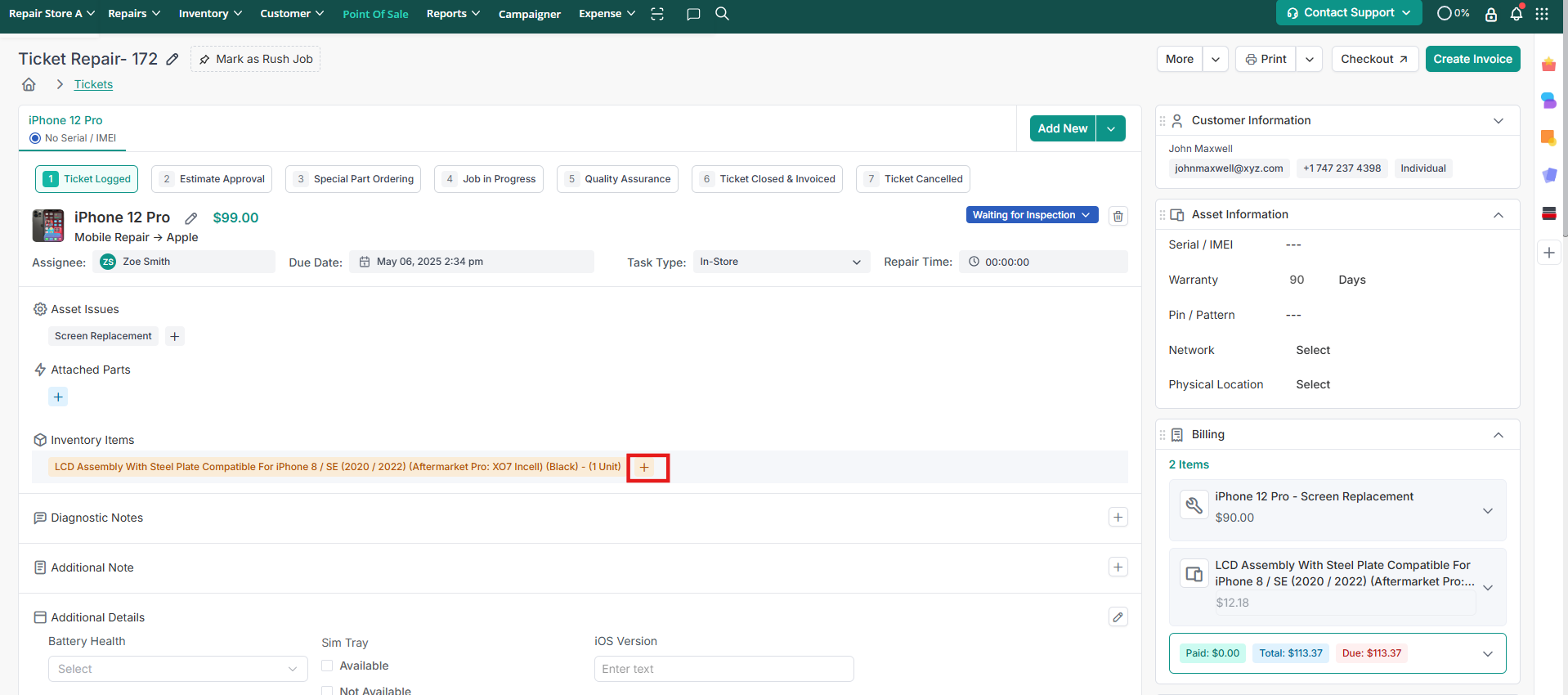
Task: Select Quality Assurance stage
Action: 617,179
